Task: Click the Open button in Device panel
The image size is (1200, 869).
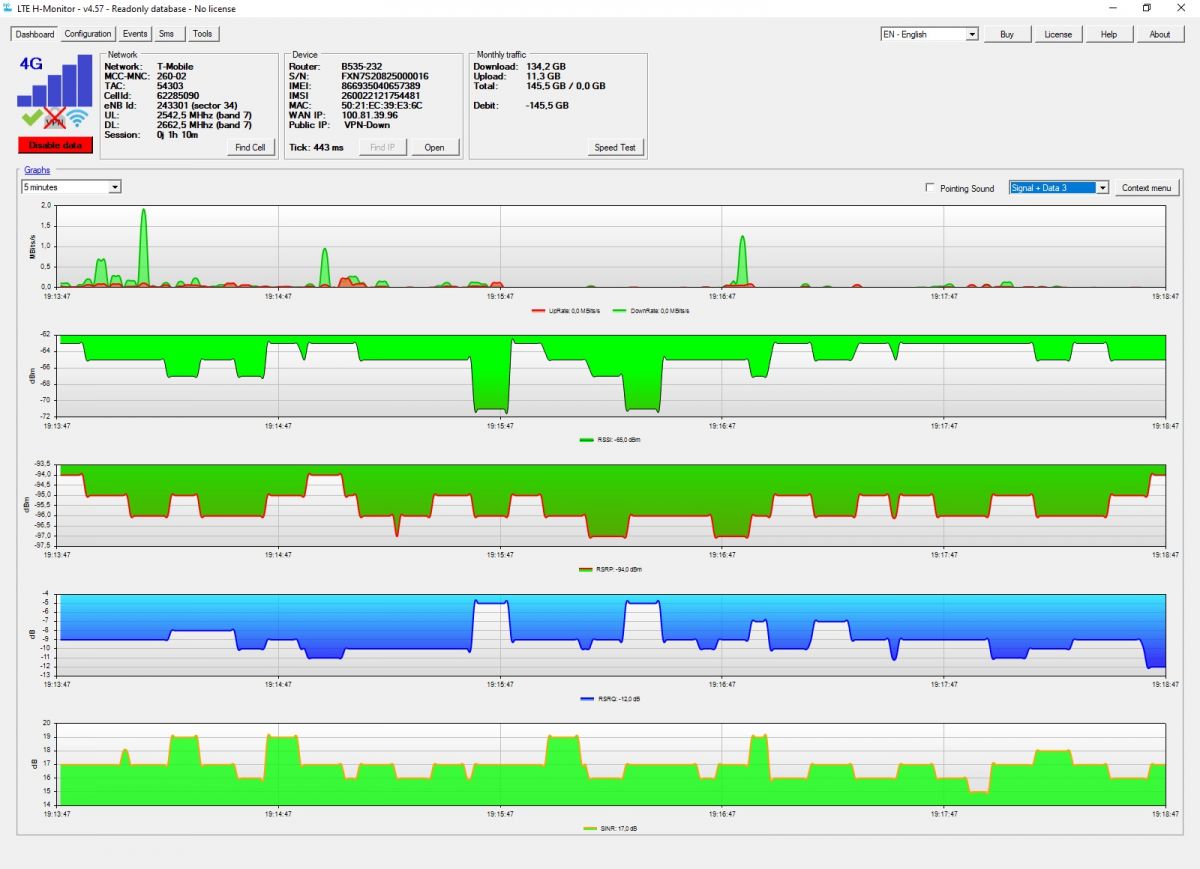Action: 434,147
